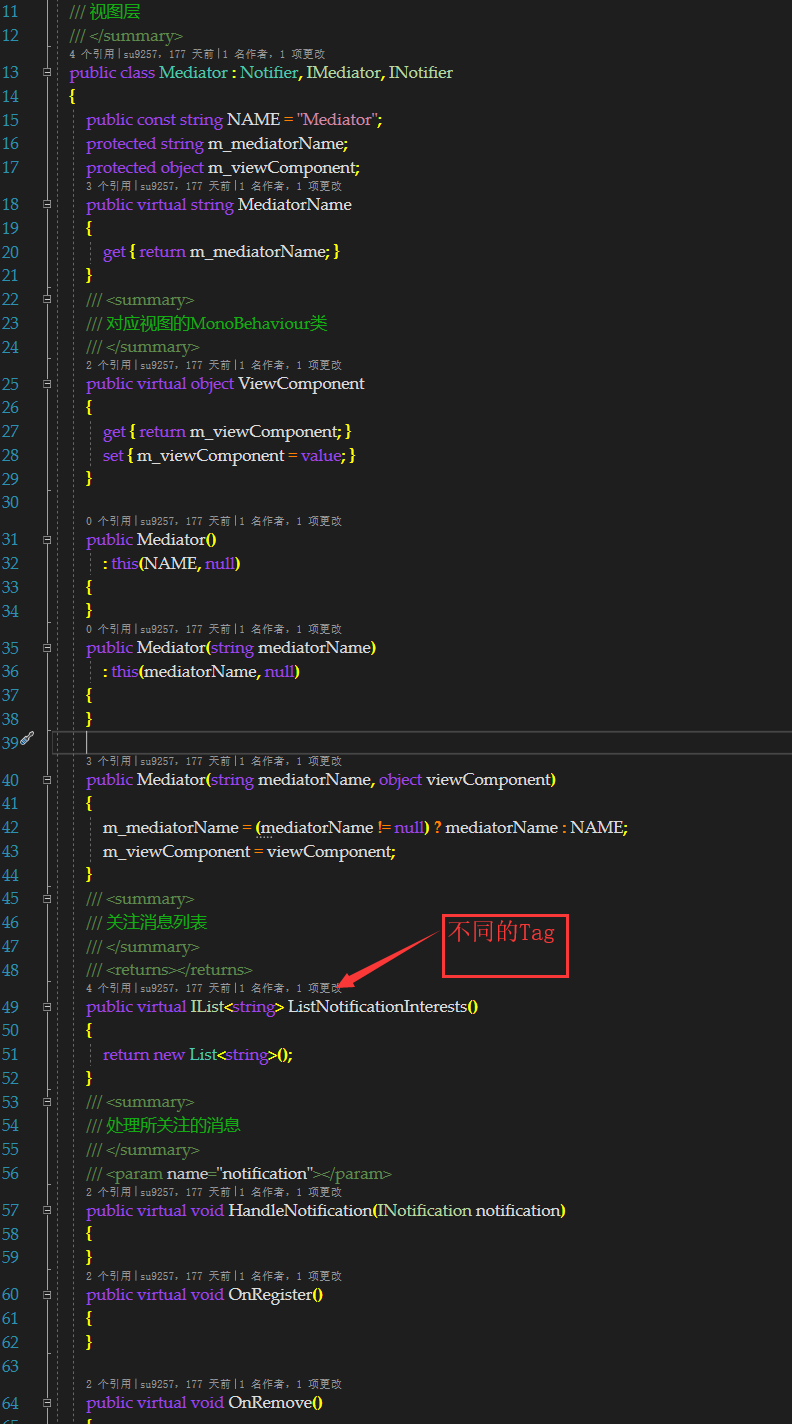Screen dimensions: 792x1424
Task: Open 2 个引用 link above OnRegister
Action: (109, 1276)
